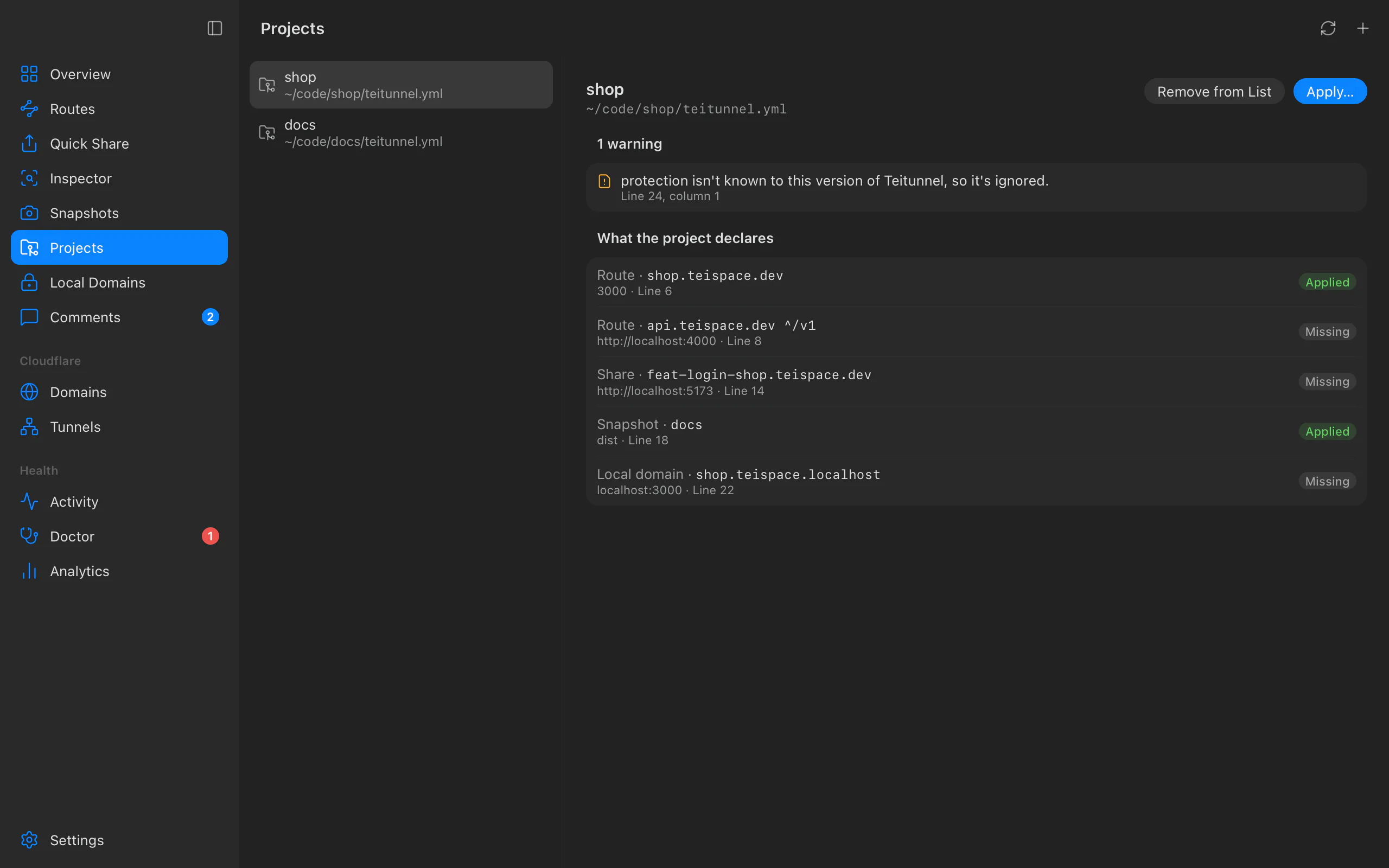Screen dimensions: 1389x868
Task: Click the Snapshots camera icon
Action: pyautogui.click(x=29, y=213)
